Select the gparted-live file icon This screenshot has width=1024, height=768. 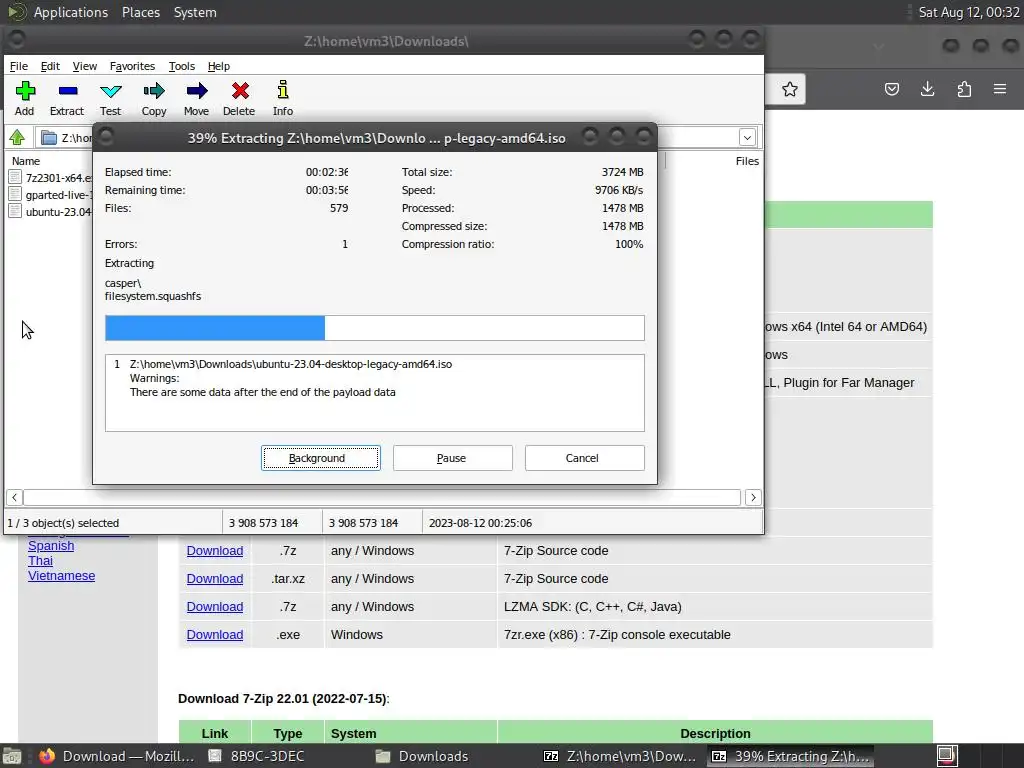pos(16,194)
